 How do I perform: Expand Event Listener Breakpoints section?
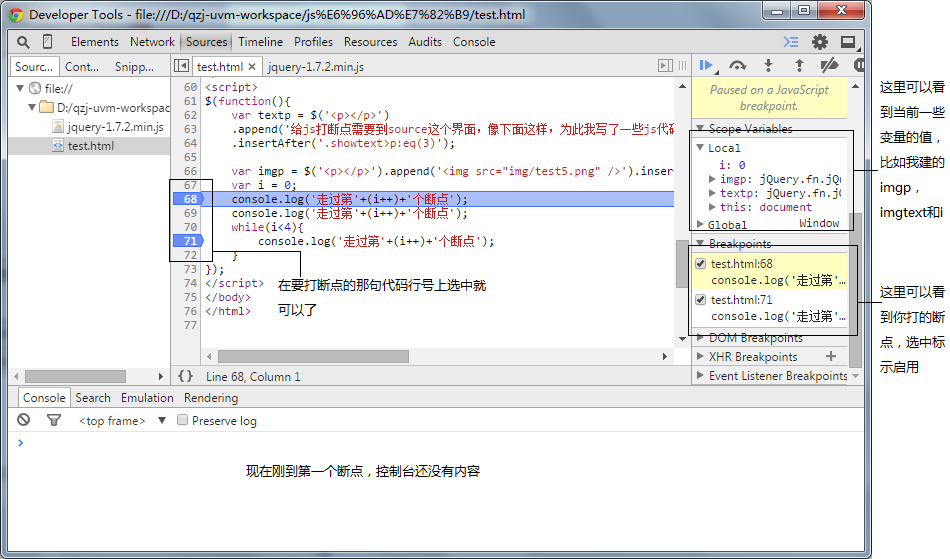click(700, 375)
